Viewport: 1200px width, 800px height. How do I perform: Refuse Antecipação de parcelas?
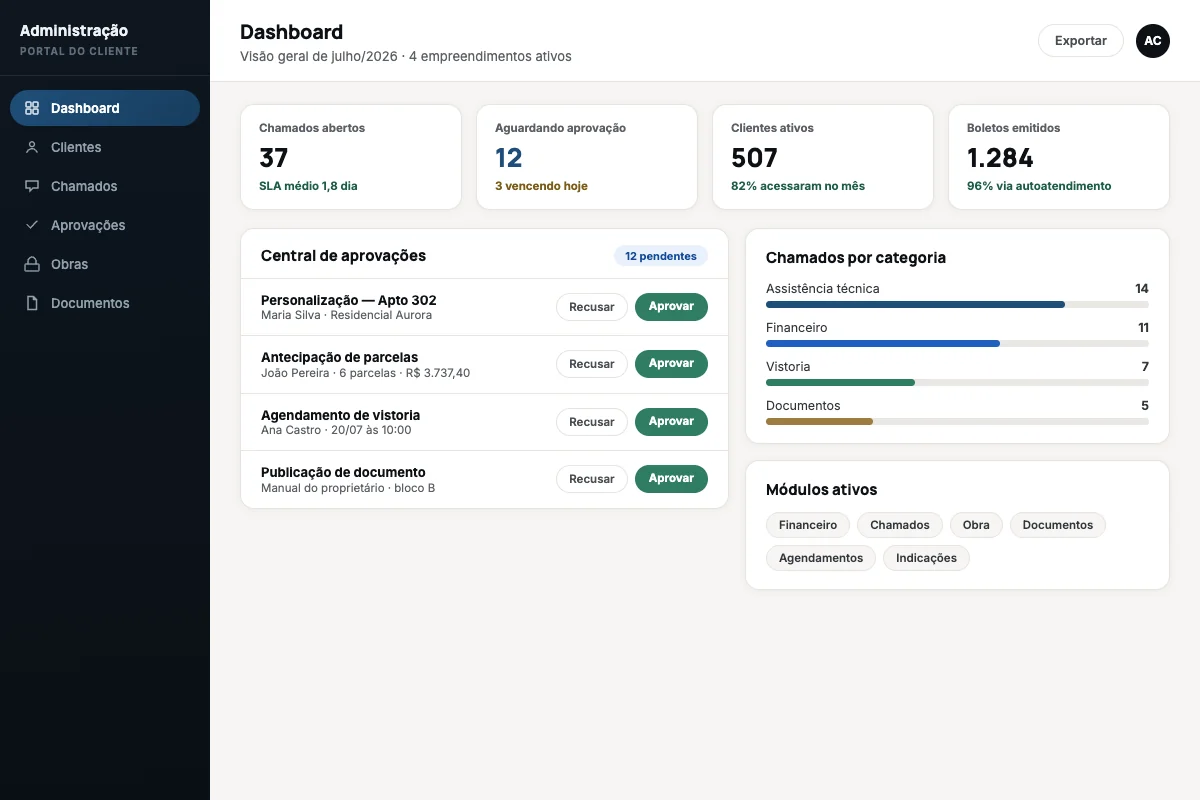pyautogui.click(x=592, y=364)
